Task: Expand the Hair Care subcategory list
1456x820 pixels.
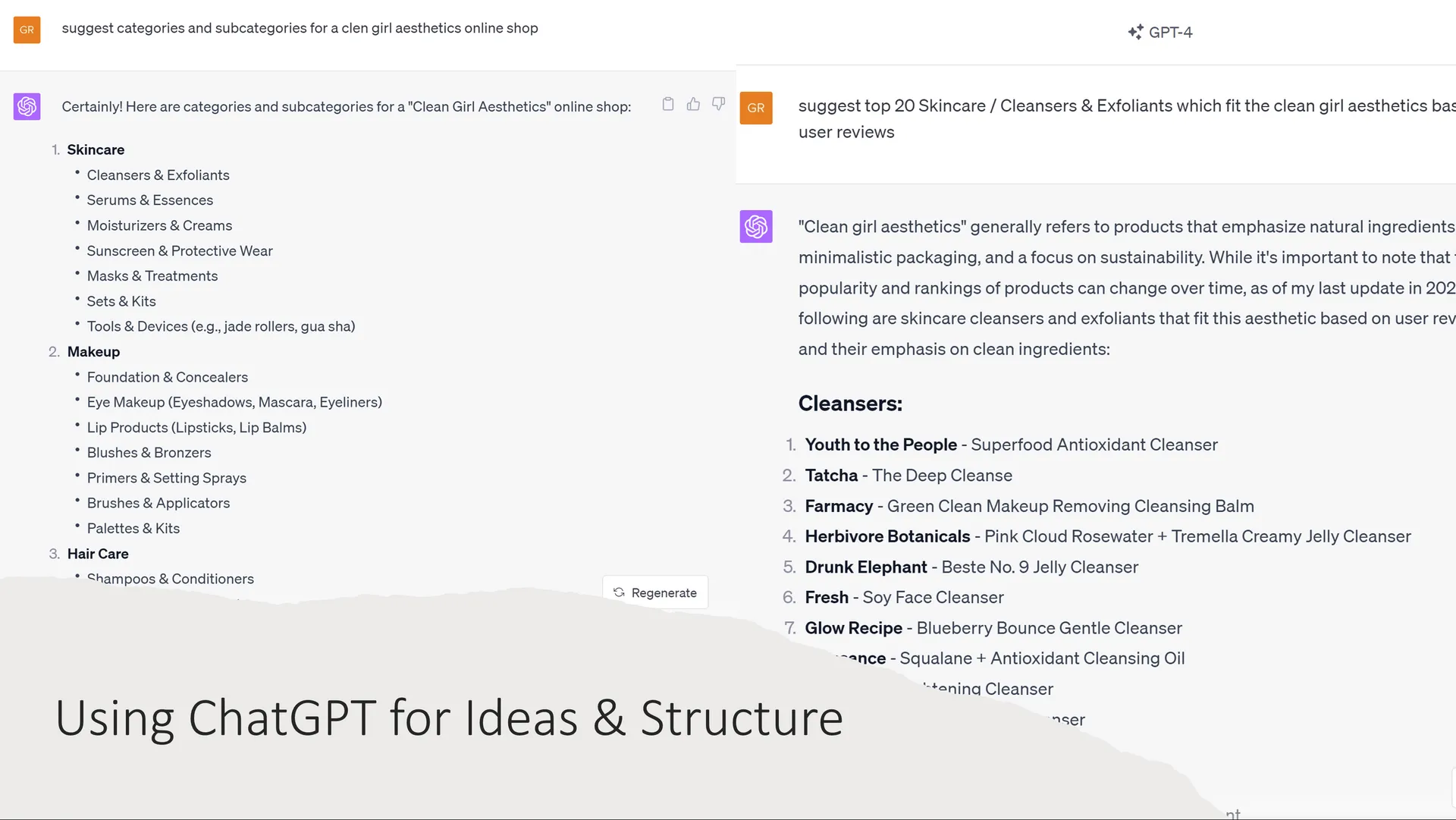Action: tap(97, 553)
